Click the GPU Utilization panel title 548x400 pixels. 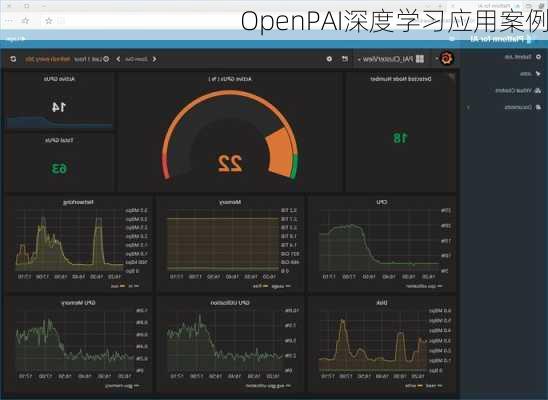tap(230, 303)
